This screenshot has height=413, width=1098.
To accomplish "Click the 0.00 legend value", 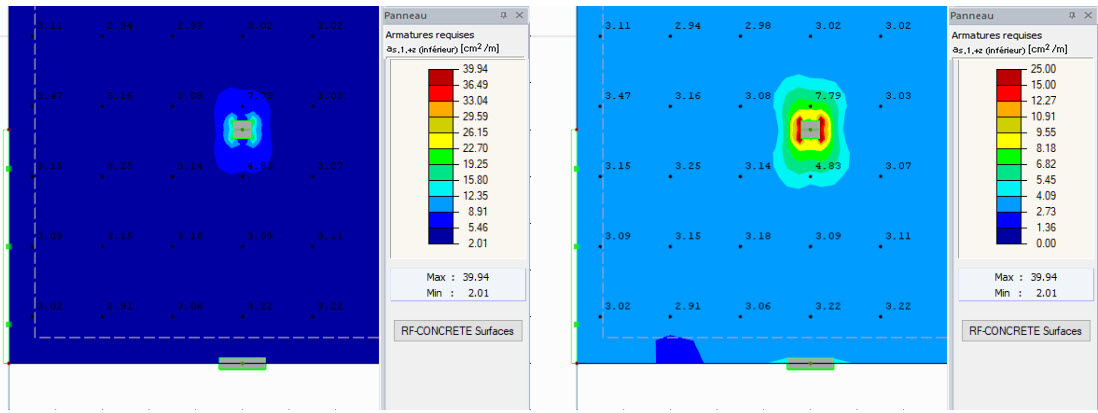I will pos(1046,243).
